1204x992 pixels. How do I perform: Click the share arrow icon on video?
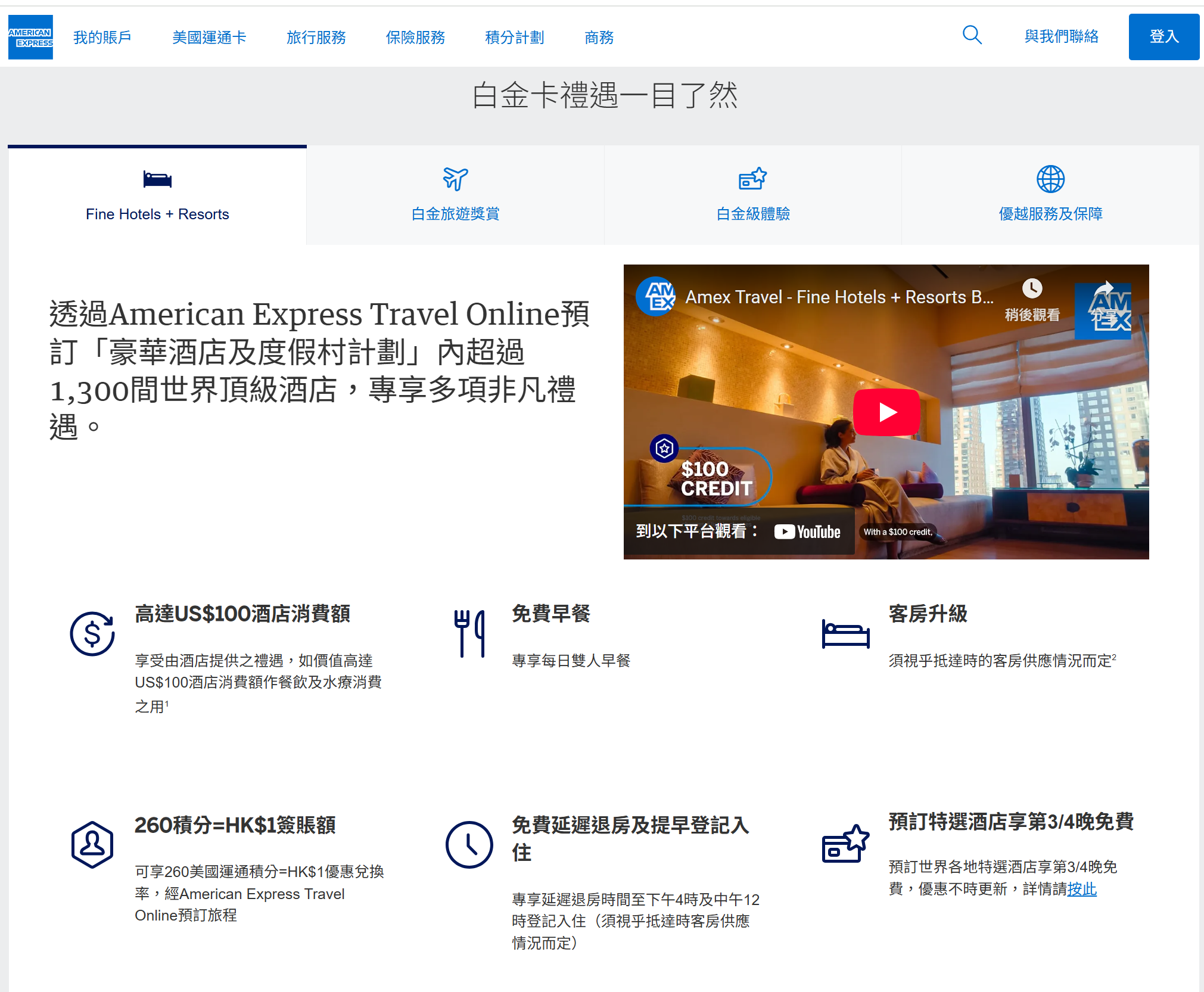click(x=1105, y=289)
